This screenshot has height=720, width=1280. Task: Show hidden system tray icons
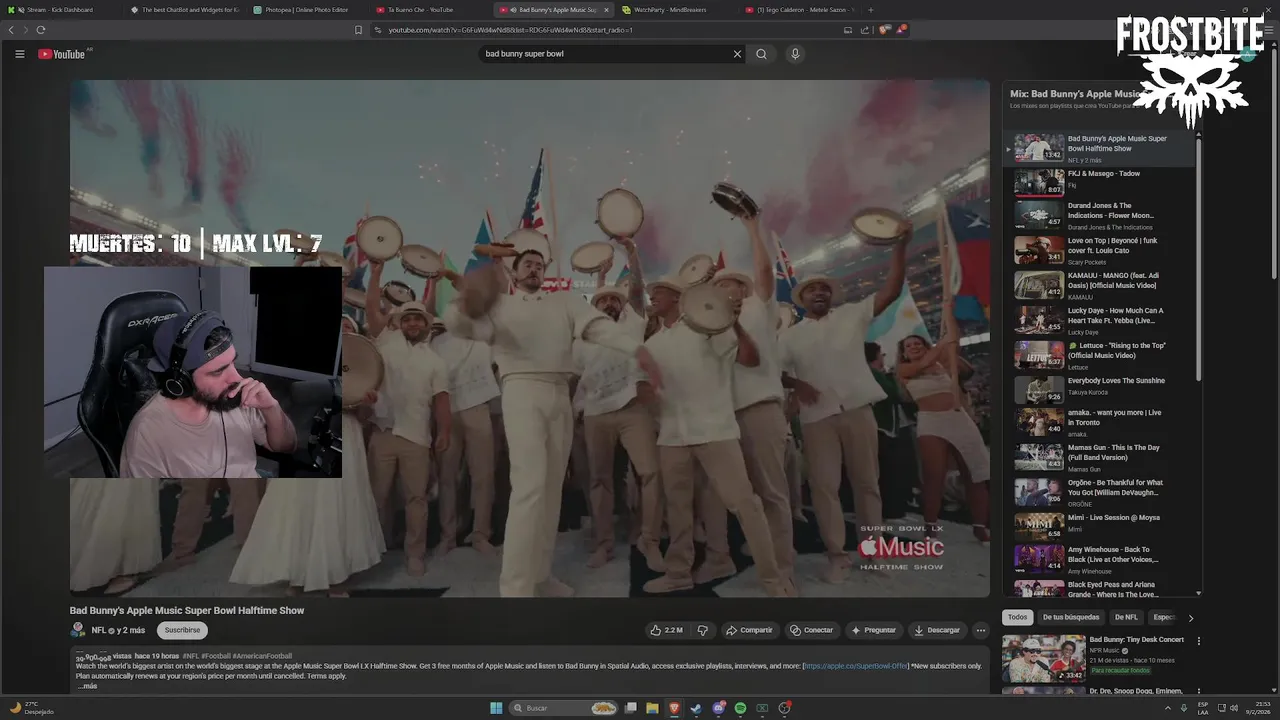(1167, 708)
